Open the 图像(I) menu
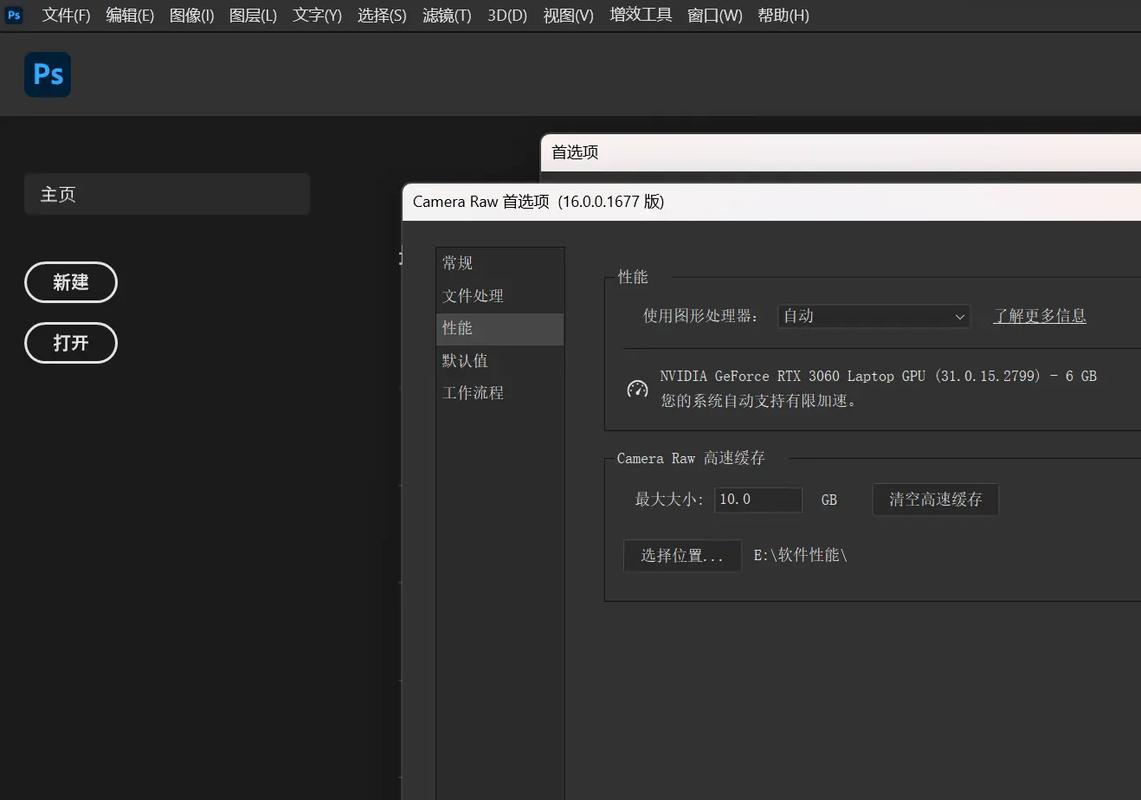The image size is (1141, 800). coord(192,15)
